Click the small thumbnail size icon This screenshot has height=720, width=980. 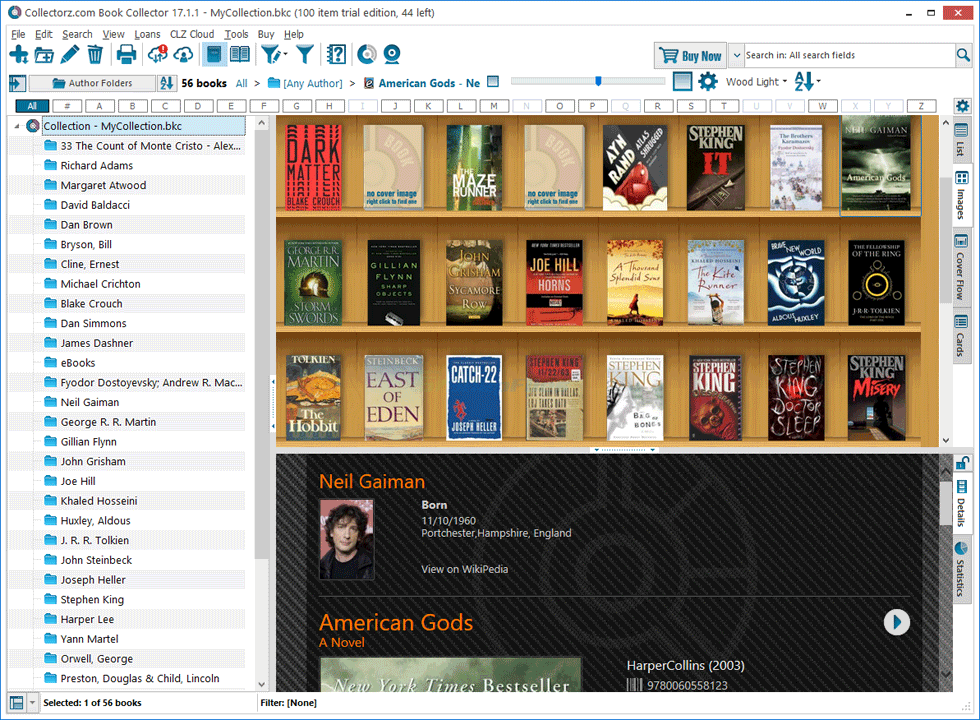[x=493, y=81]
